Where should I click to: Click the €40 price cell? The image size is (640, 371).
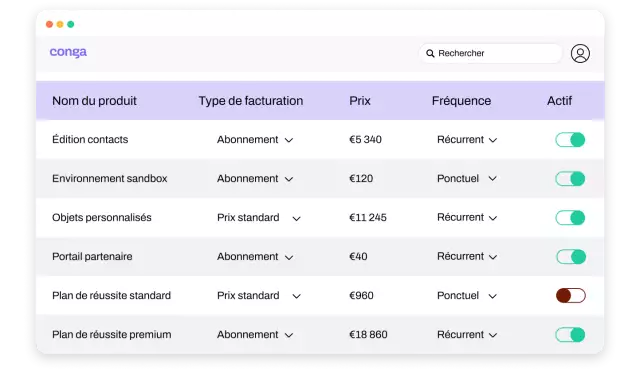[x=358, y=257]
